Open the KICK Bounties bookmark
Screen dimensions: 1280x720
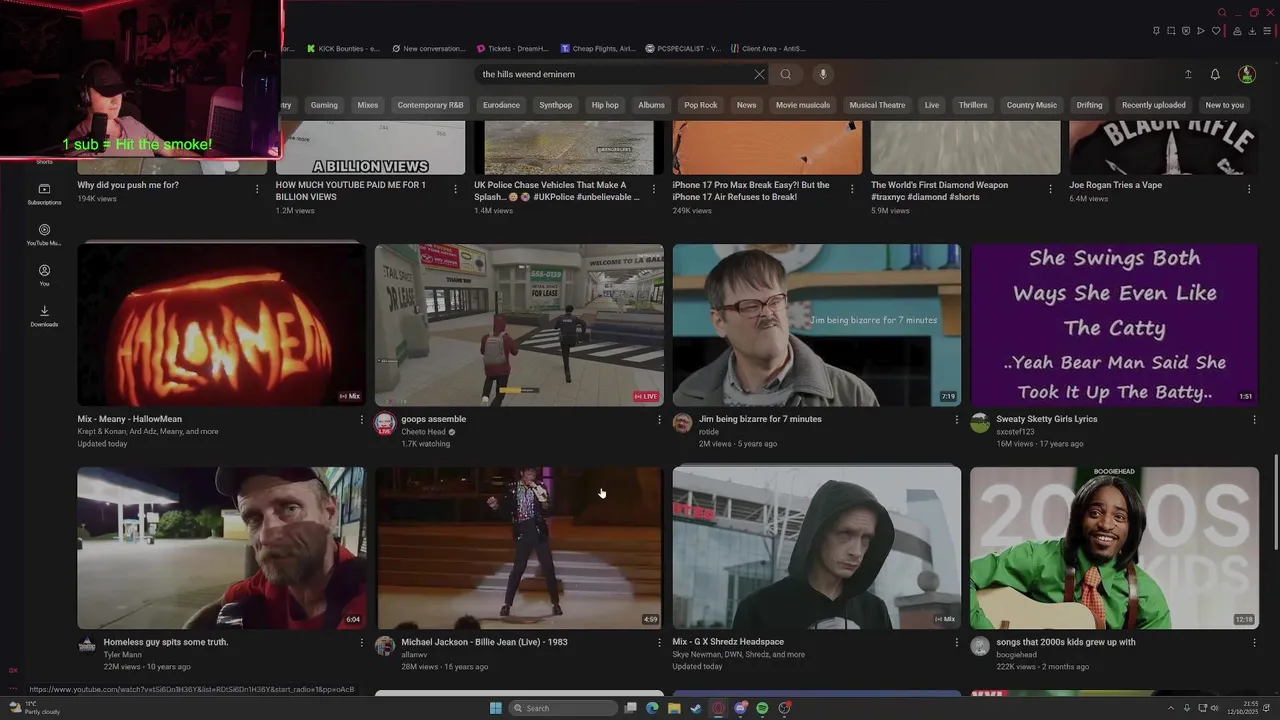coord(343,48)
